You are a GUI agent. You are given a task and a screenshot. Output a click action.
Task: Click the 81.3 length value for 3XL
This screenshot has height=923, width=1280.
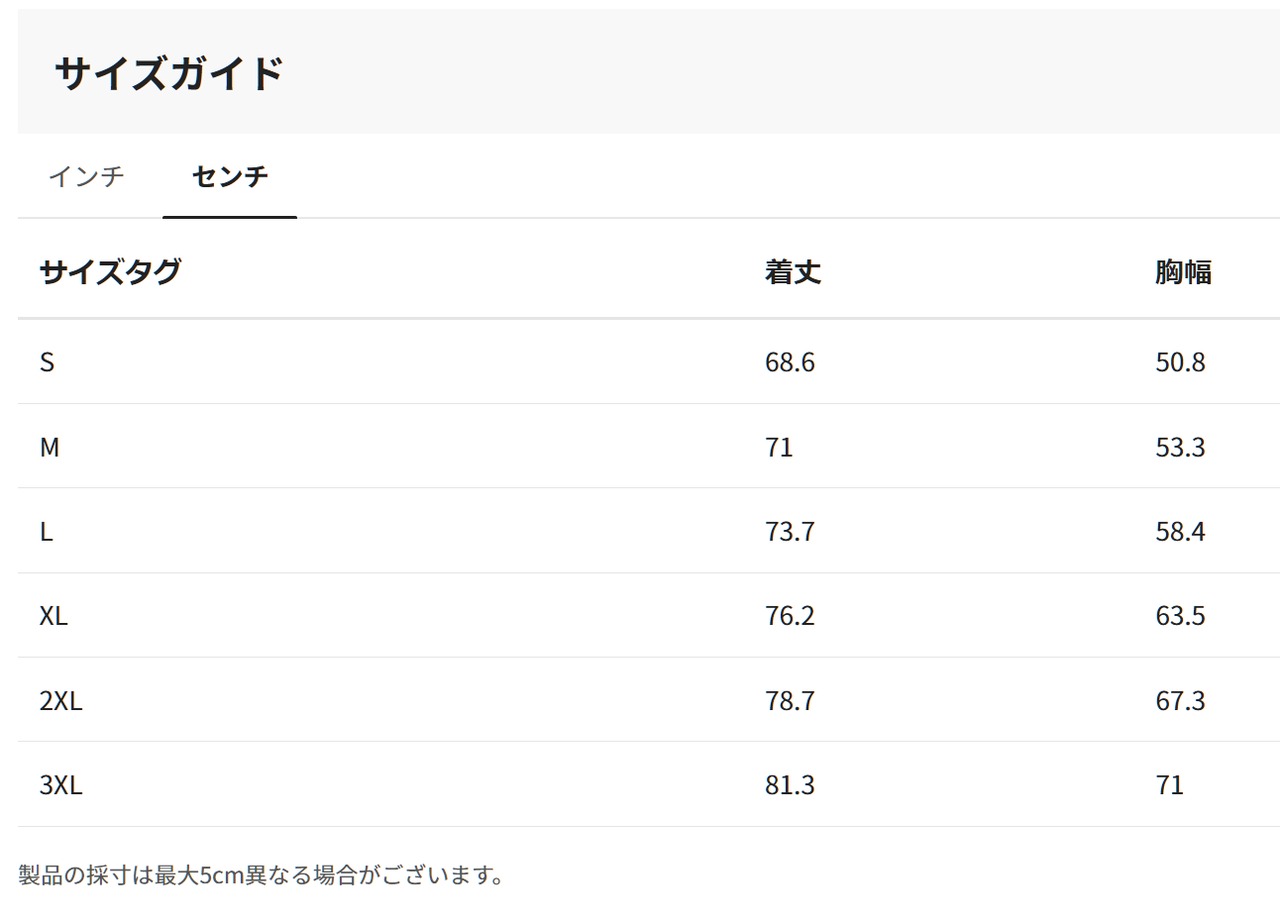tap(790, 785)
